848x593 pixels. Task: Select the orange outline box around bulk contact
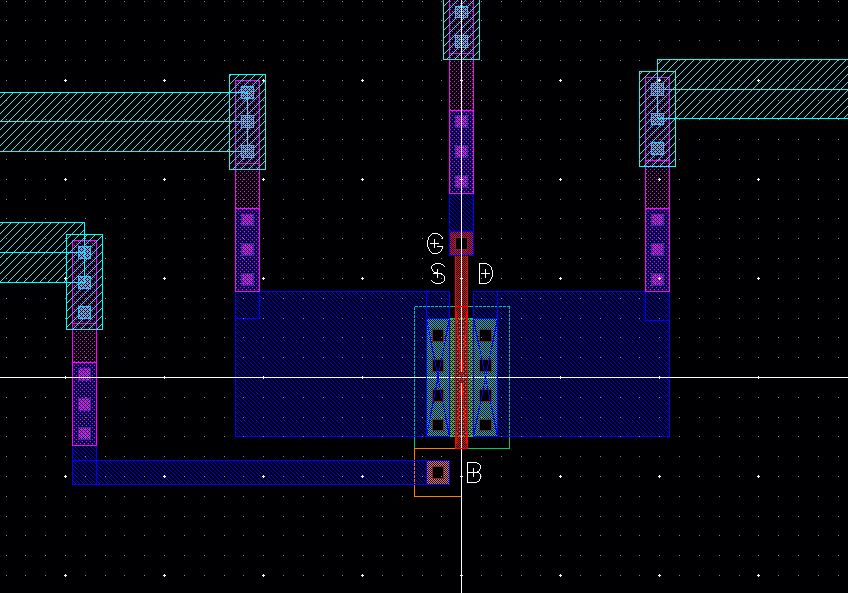coord(438,472)
